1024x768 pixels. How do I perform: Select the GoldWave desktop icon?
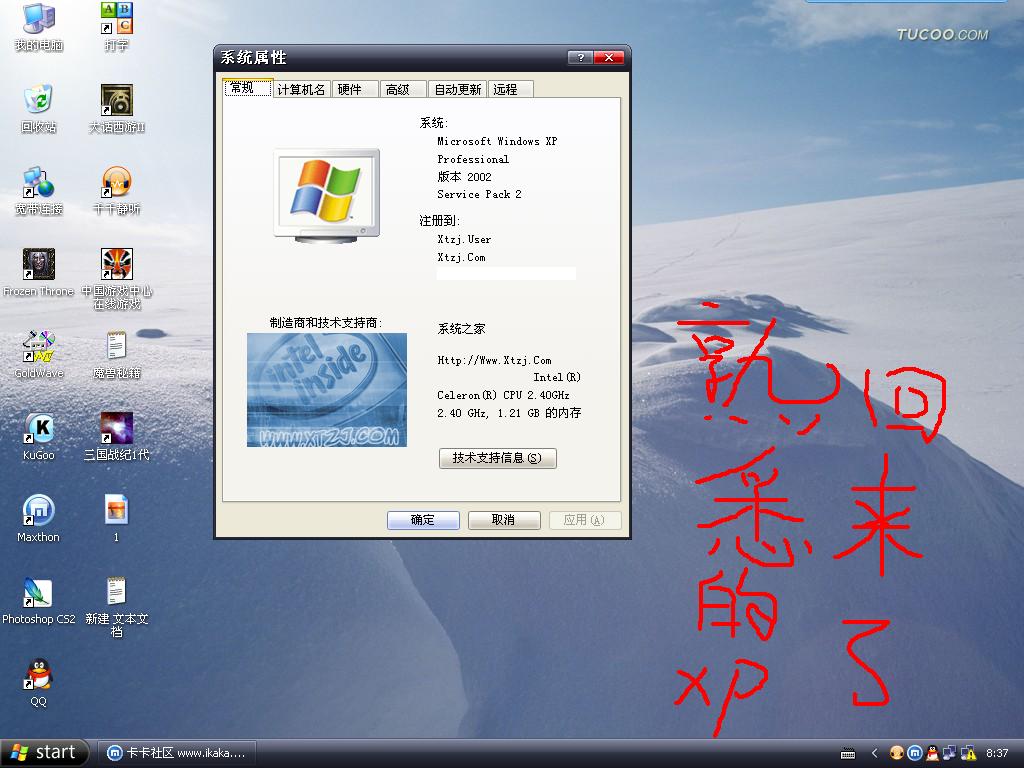39,355
